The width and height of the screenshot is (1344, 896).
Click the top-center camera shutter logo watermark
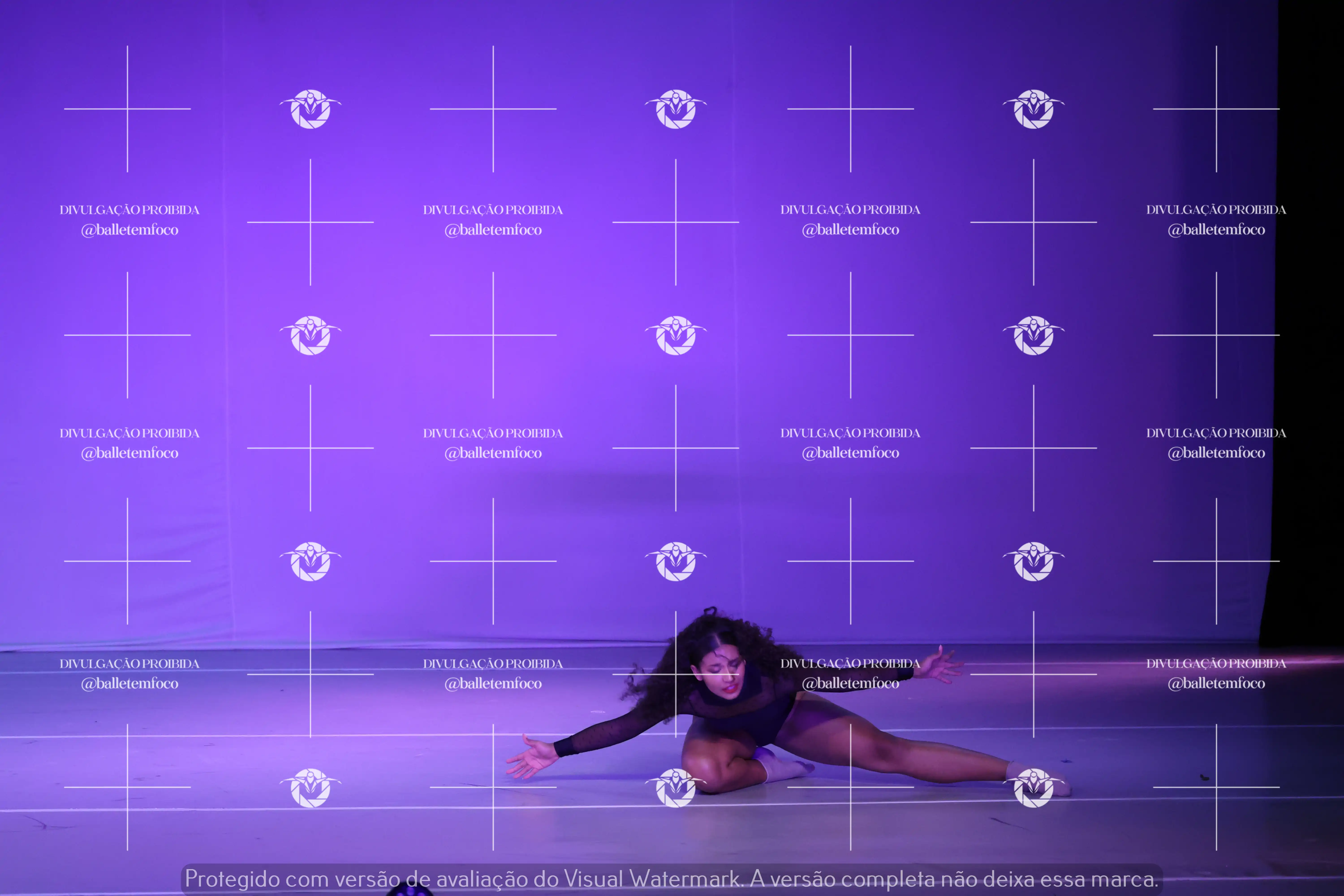point(676,109)
